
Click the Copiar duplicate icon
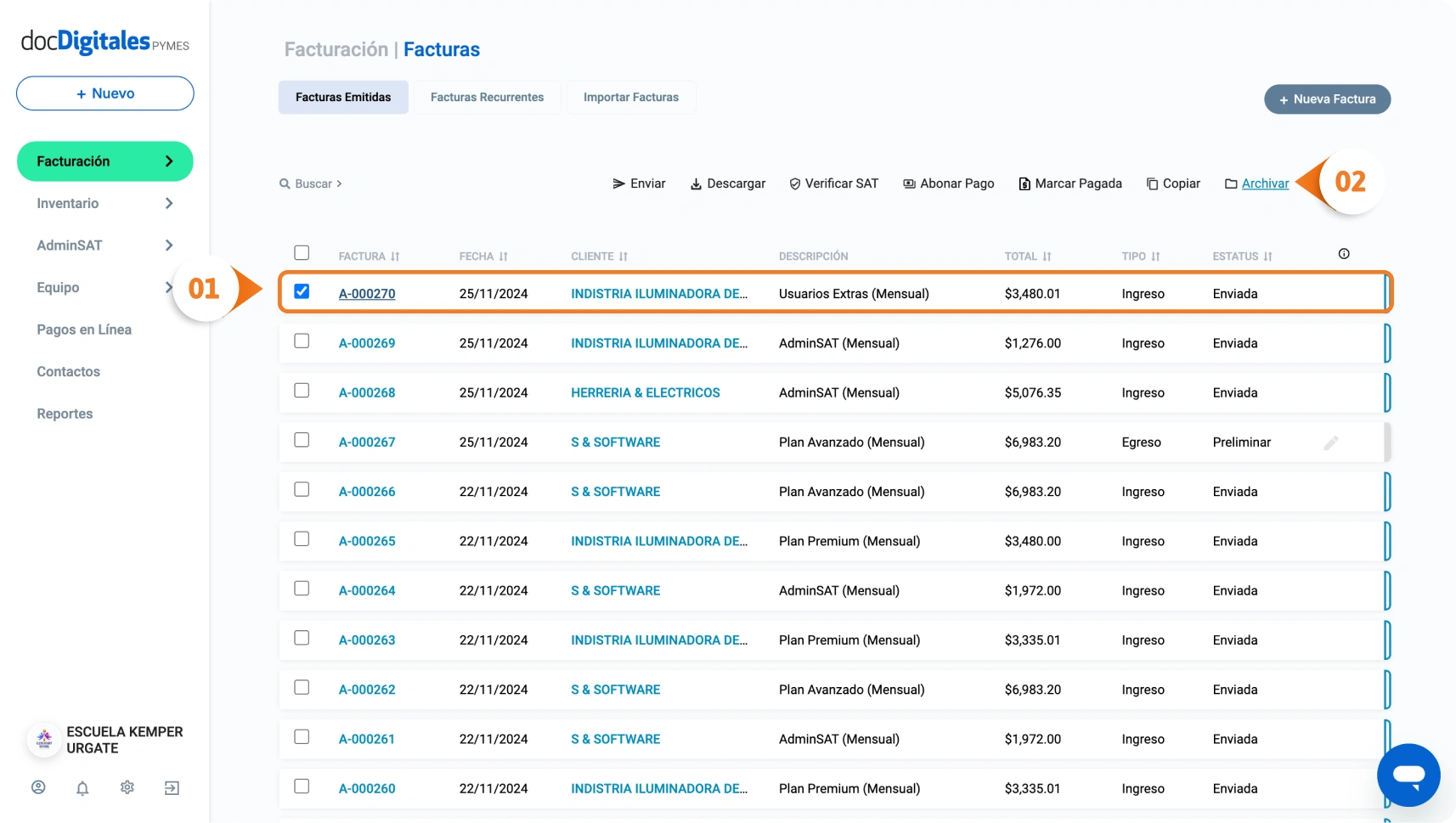click(1152, 183)
